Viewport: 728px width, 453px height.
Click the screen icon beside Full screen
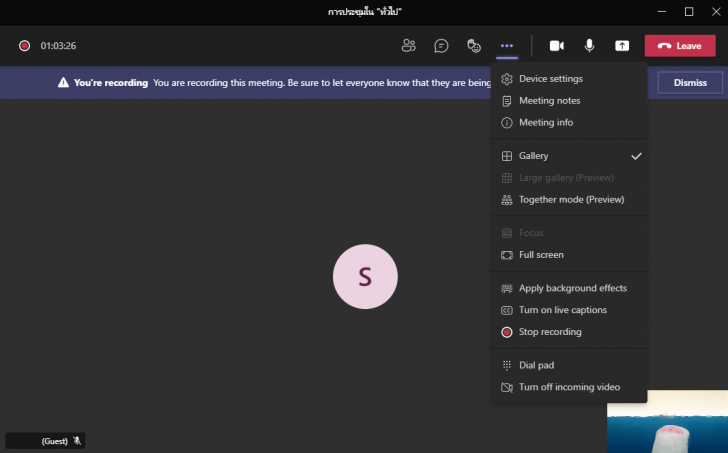point(507,255)
